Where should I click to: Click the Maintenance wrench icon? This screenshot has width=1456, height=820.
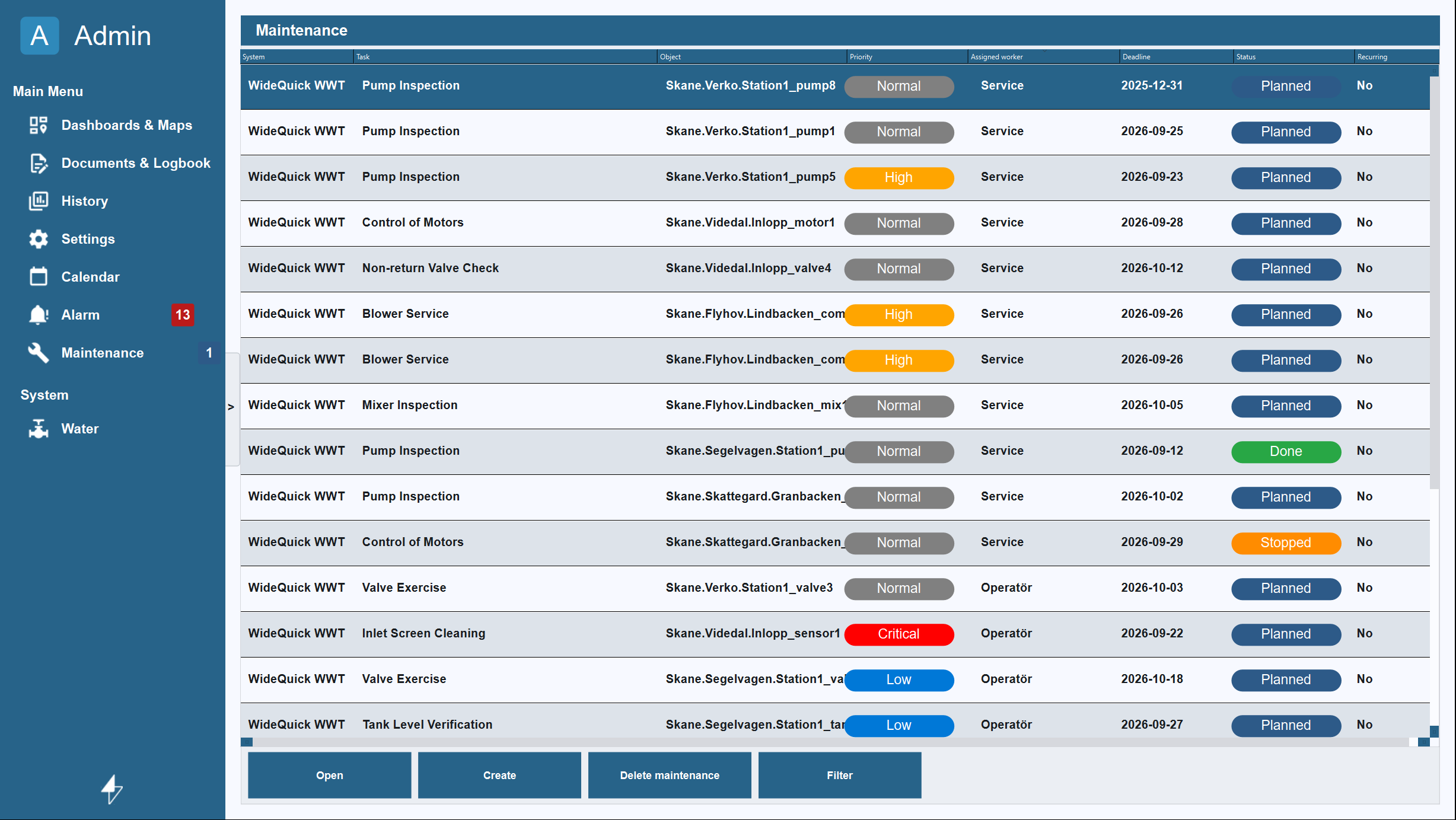(x=39, y=353)
